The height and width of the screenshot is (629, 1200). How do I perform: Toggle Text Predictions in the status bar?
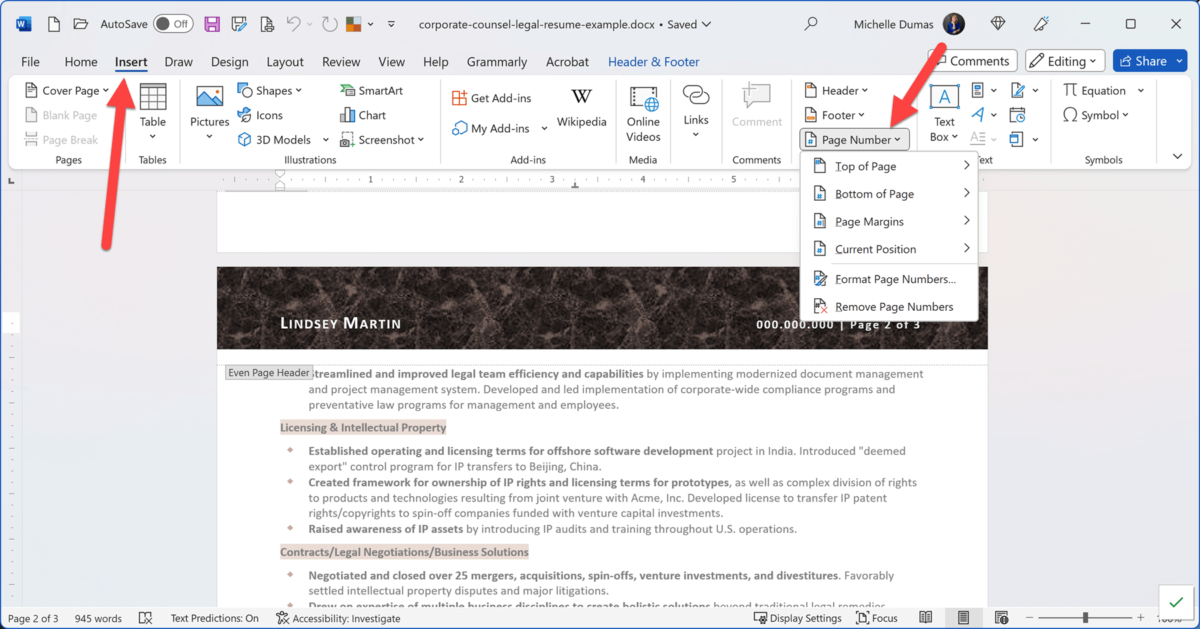click(x=214, y=618)
